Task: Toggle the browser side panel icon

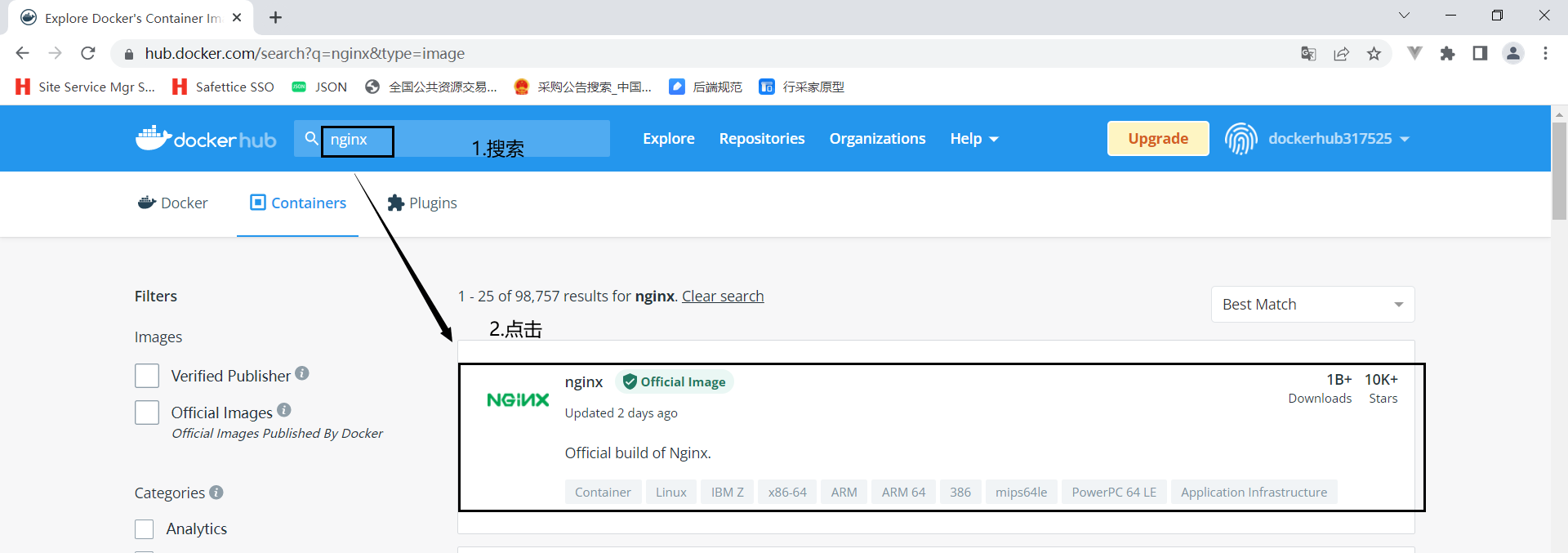Action: pyautogui.click(x=1480, y=53)
